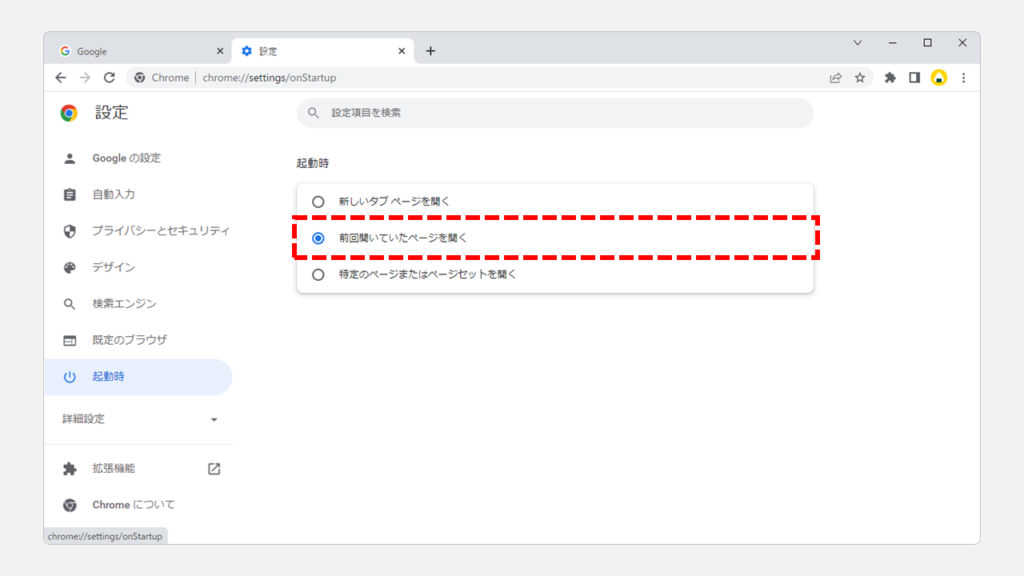
Task: Open the yellow profile avatar
Action: (938, 77)
